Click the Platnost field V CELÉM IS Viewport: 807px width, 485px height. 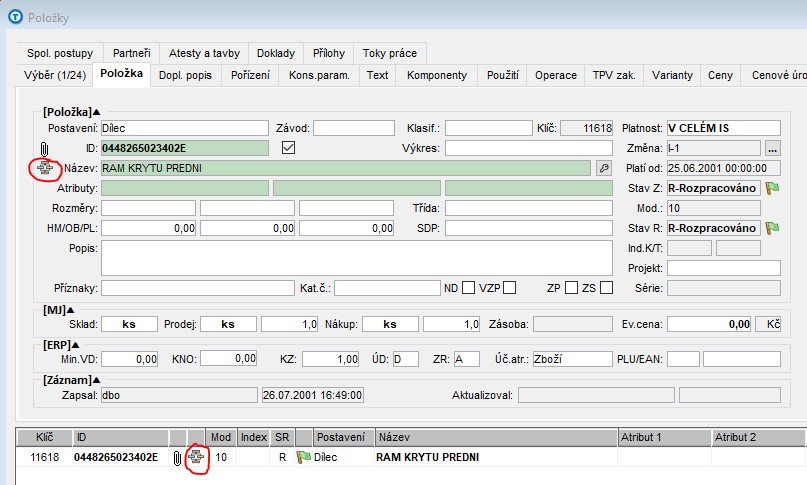coord(724,128)
